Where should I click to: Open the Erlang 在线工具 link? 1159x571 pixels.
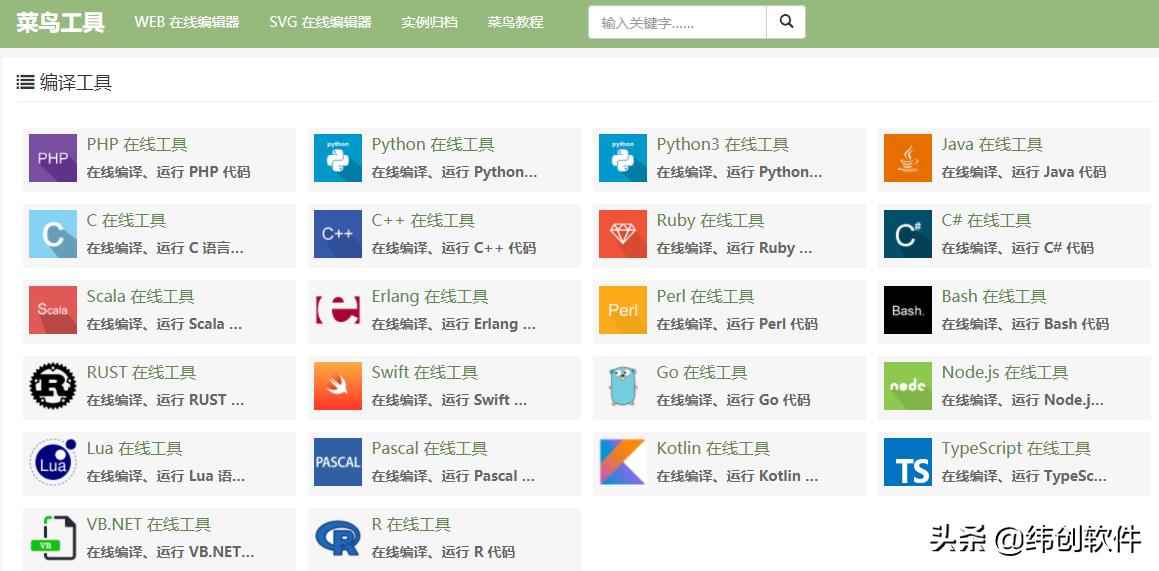(x=430, y=297)
